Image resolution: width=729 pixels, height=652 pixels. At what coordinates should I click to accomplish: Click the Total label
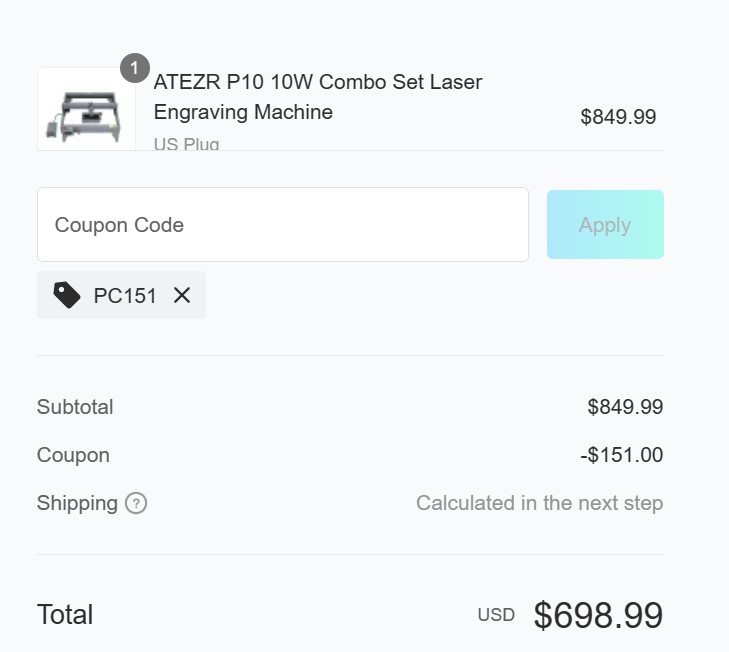65,615
